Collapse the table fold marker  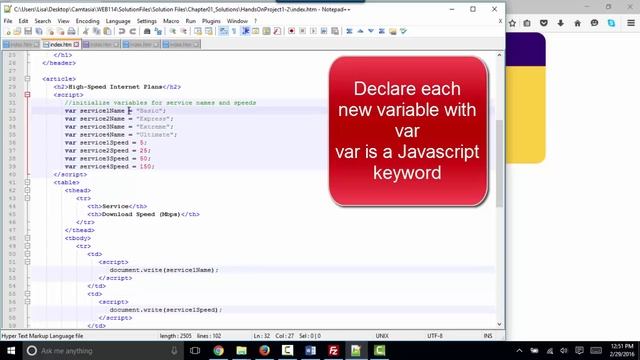coord(27,182)
